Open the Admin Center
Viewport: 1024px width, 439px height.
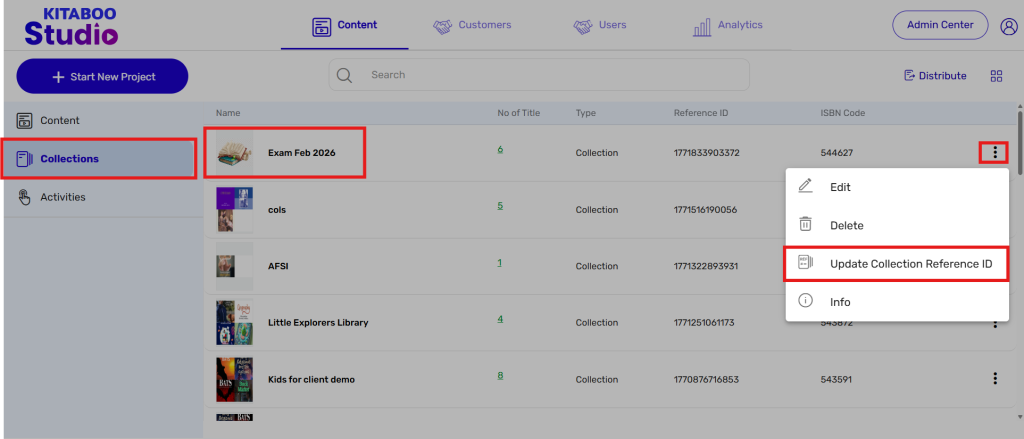click(x=939, y=26)
